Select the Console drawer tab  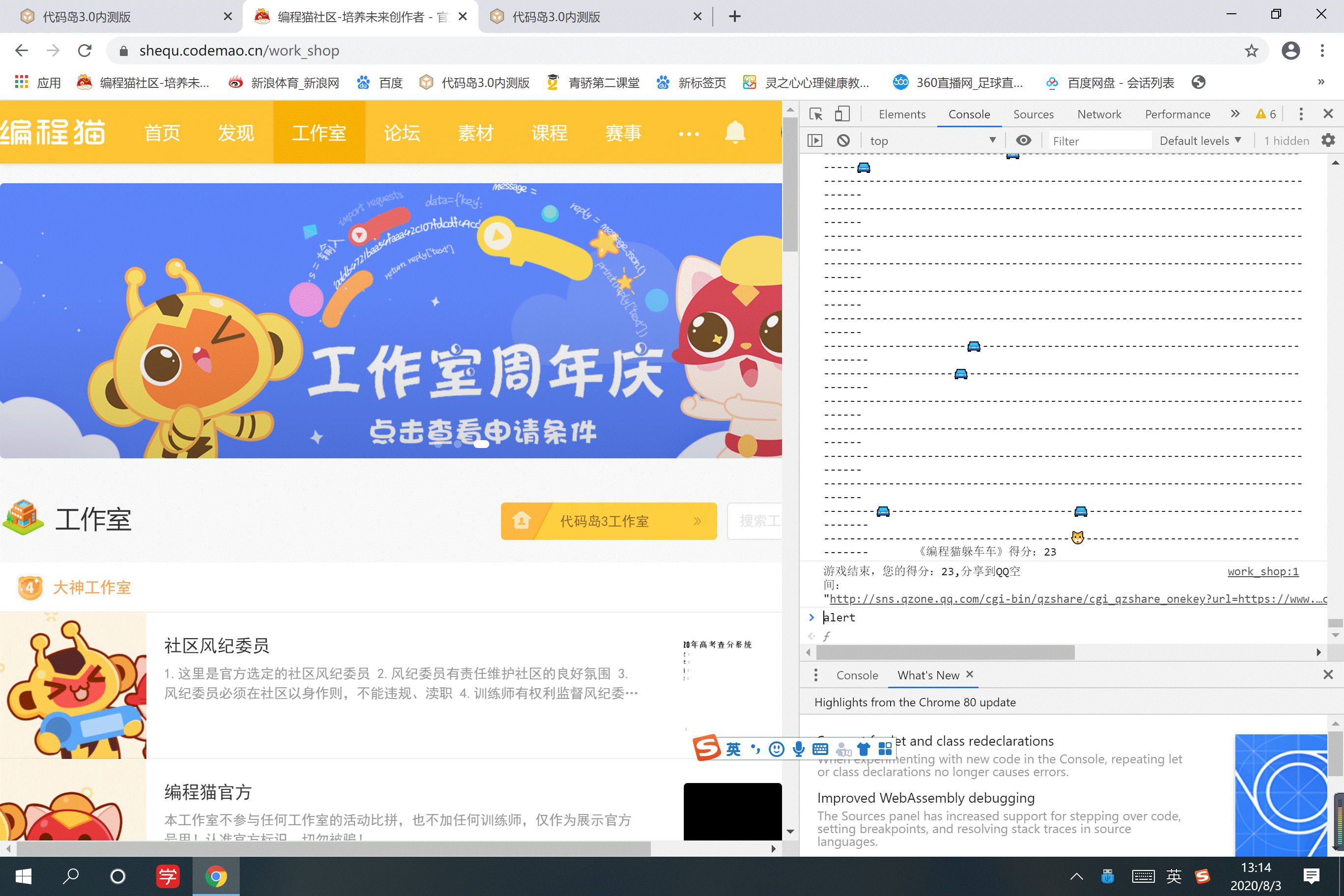(857, 675)
